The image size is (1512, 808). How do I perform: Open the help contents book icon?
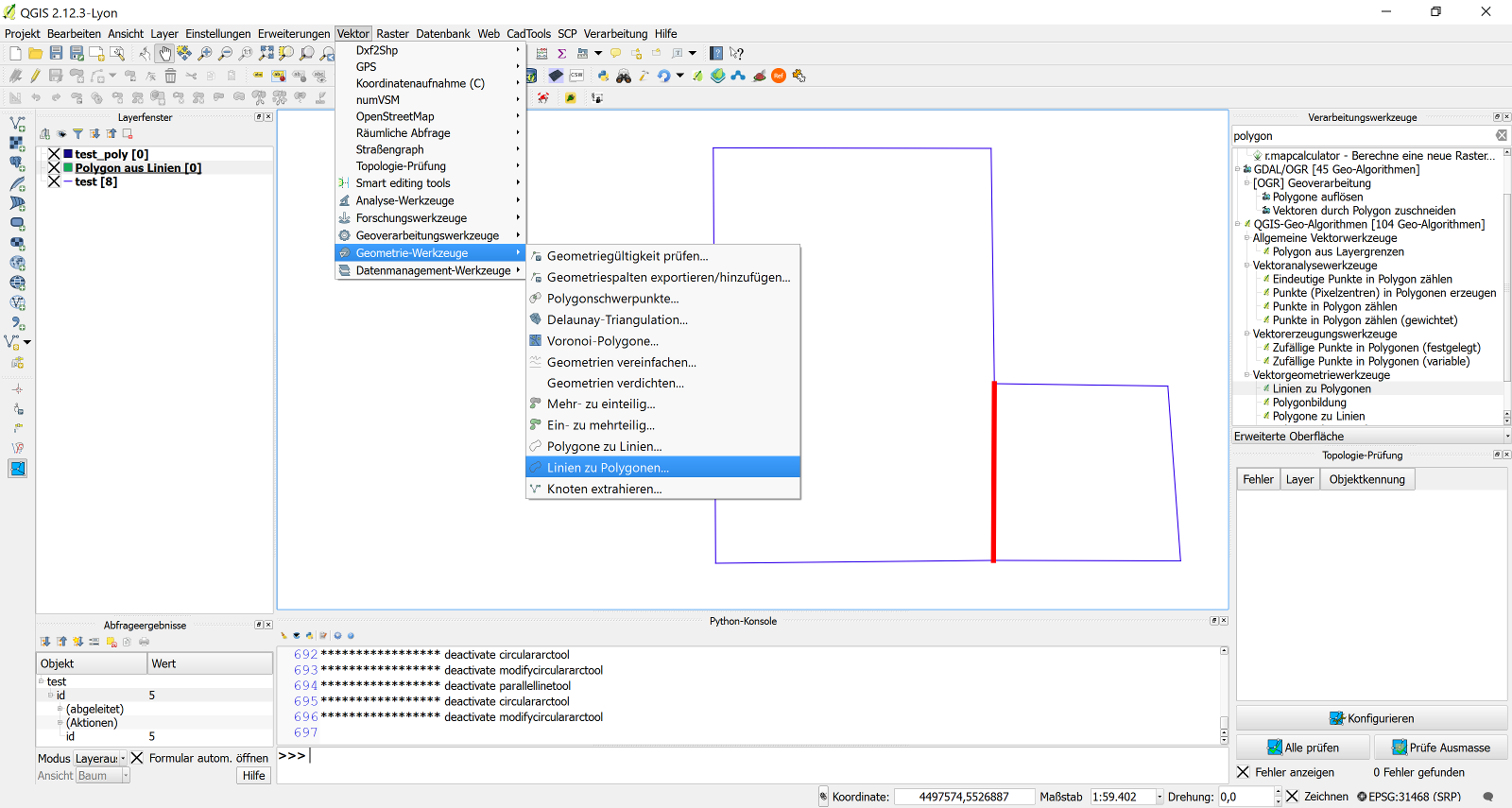click(716, 54)
